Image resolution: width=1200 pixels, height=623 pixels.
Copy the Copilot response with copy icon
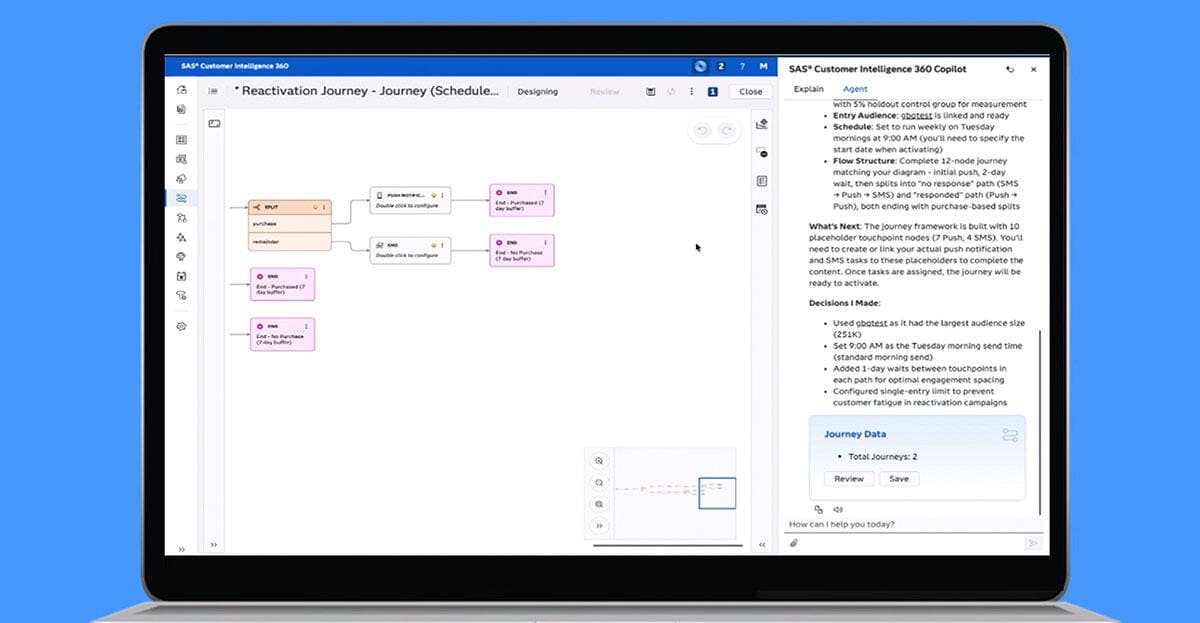[818, 509]
